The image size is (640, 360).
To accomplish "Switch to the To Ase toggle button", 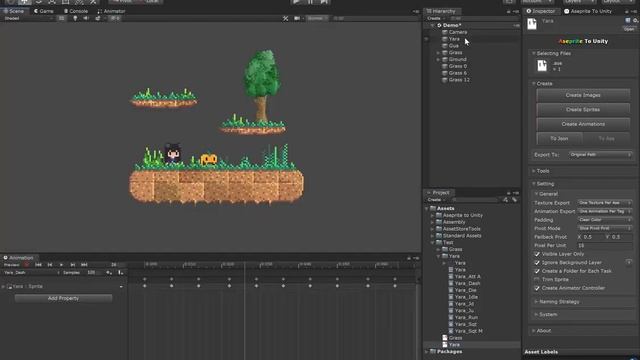I will [607, 139].
